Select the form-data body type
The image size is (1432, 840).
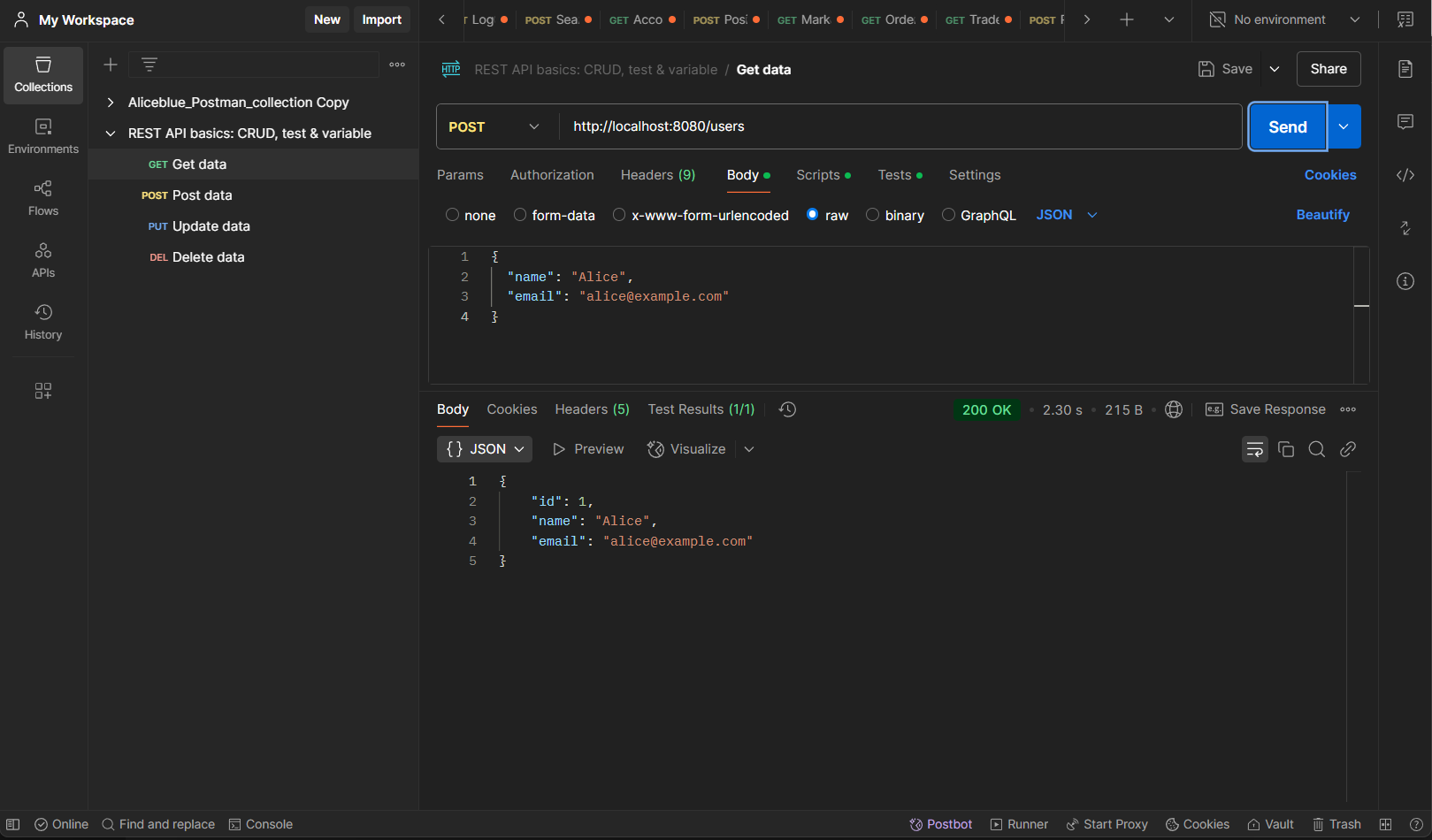(x=555, y=215)
